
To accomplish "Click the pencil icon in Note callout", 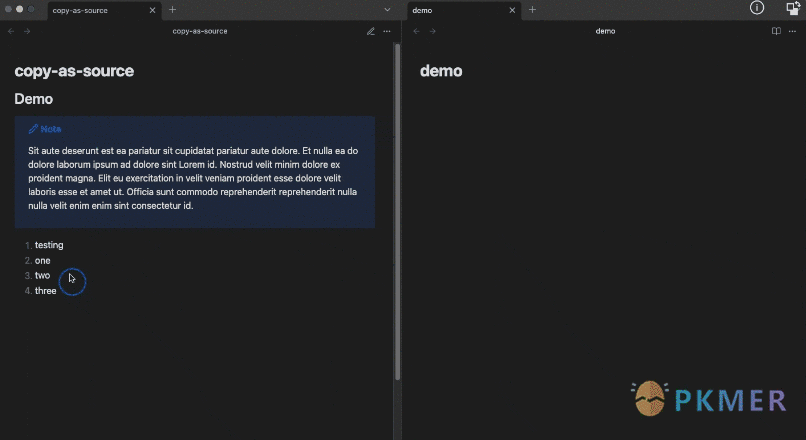I will tap(33, 129).
